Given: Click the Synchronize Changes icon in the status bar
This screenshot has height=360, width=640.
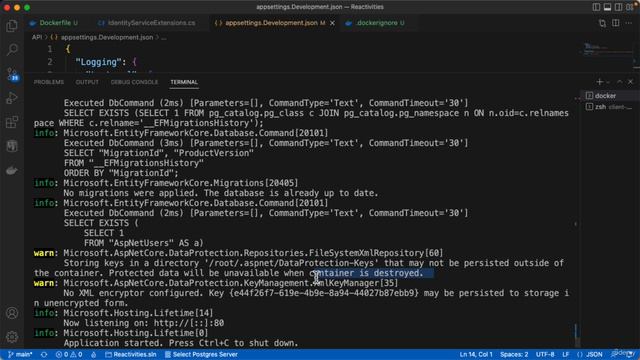Looking at the screenshot, I should pyautogui.click(x=44, y=354).
